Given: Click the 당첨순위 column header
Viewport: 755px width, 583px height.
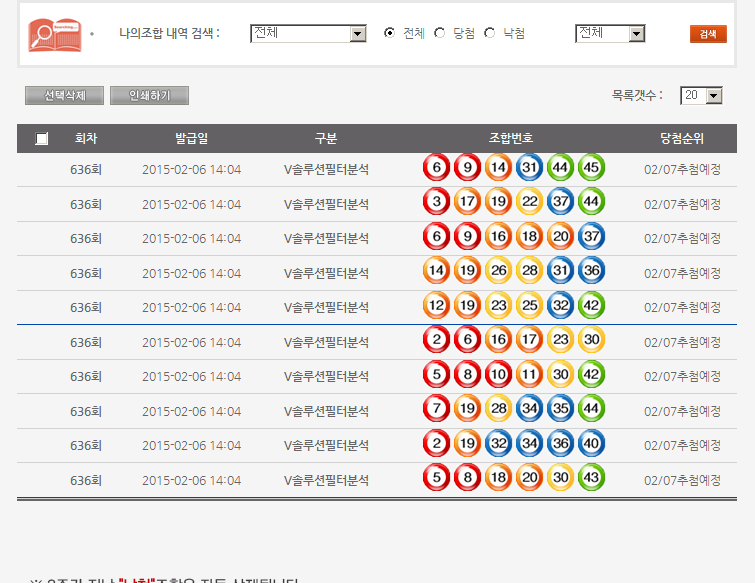Looking at the screenshot, I should (682, 138).
